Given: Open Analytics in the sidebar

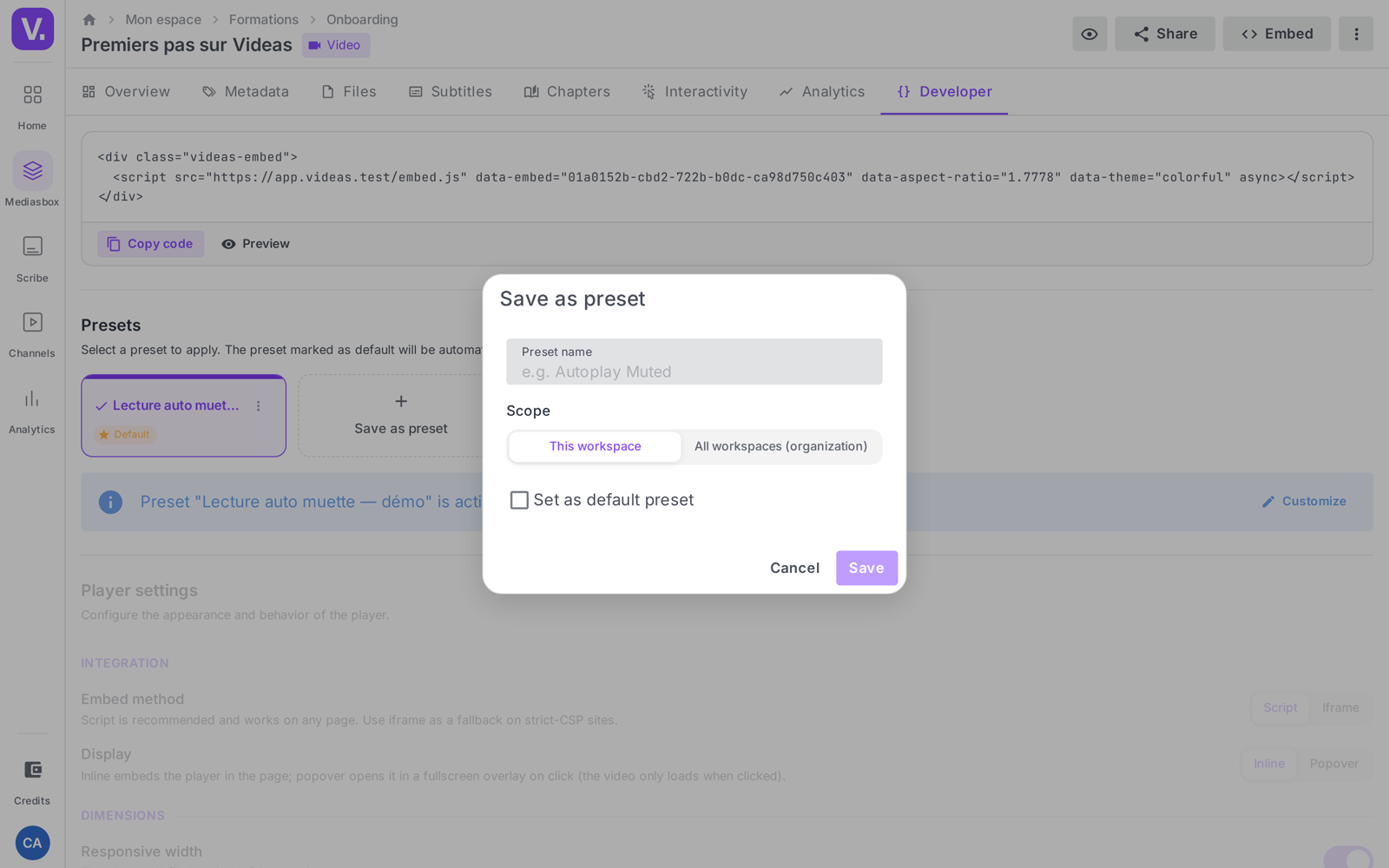Looking at the screenshot, I should point(32,411).
